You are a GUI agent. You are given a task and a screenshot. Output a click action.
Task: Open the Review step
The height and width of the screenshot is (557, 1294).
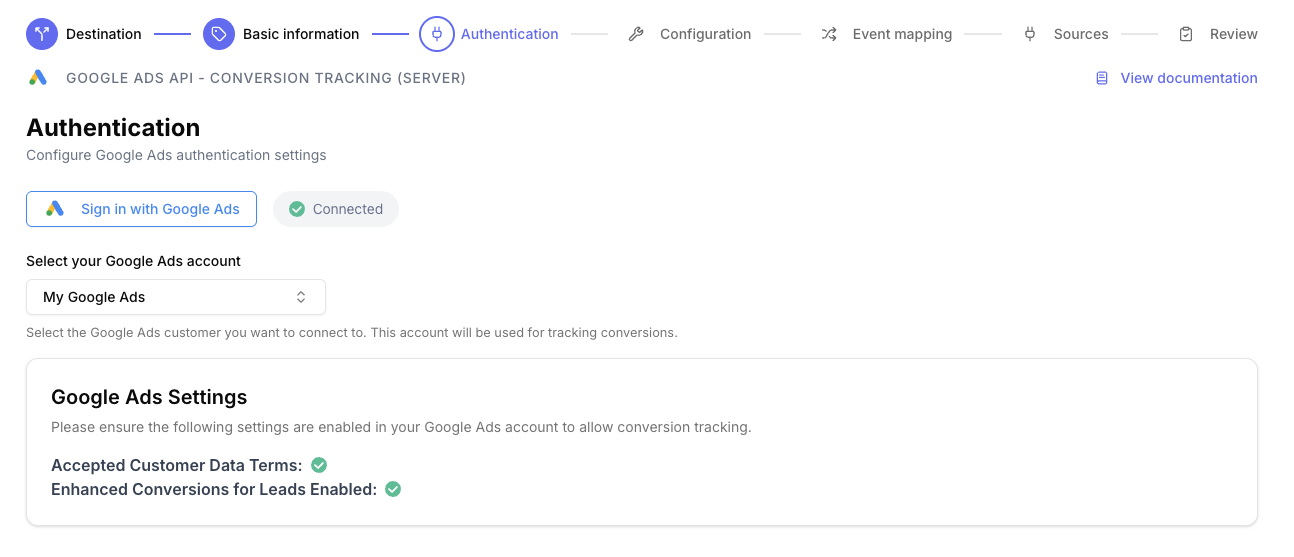1234,34
